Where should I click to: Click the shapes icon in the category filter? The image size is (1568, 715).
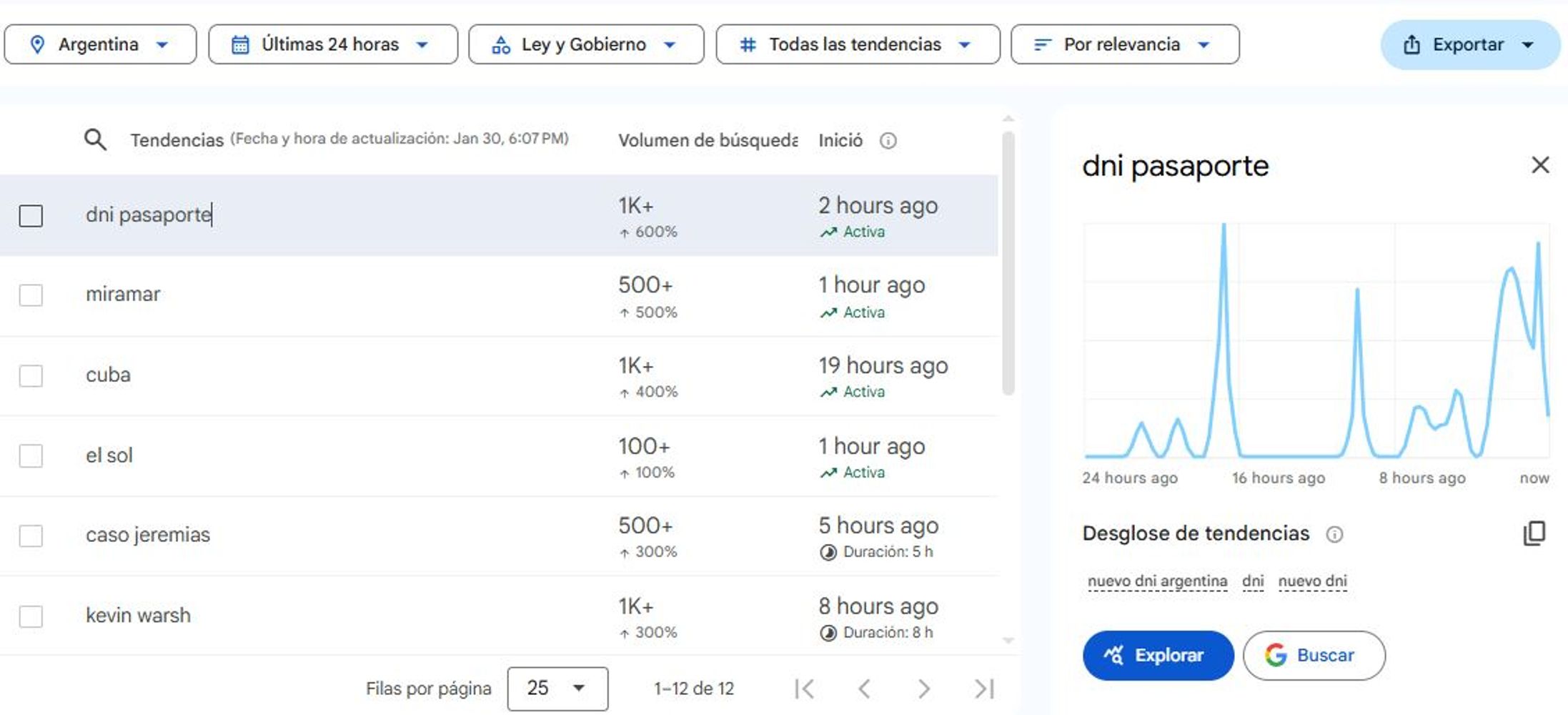click(501, 44)
